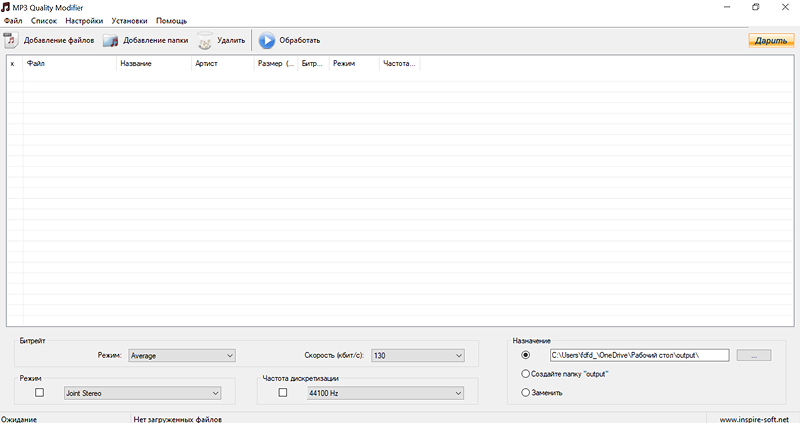Enable the Режим (mode) checkbox
Viewport: 800px width, 423px height.
[x=40, y=393]
